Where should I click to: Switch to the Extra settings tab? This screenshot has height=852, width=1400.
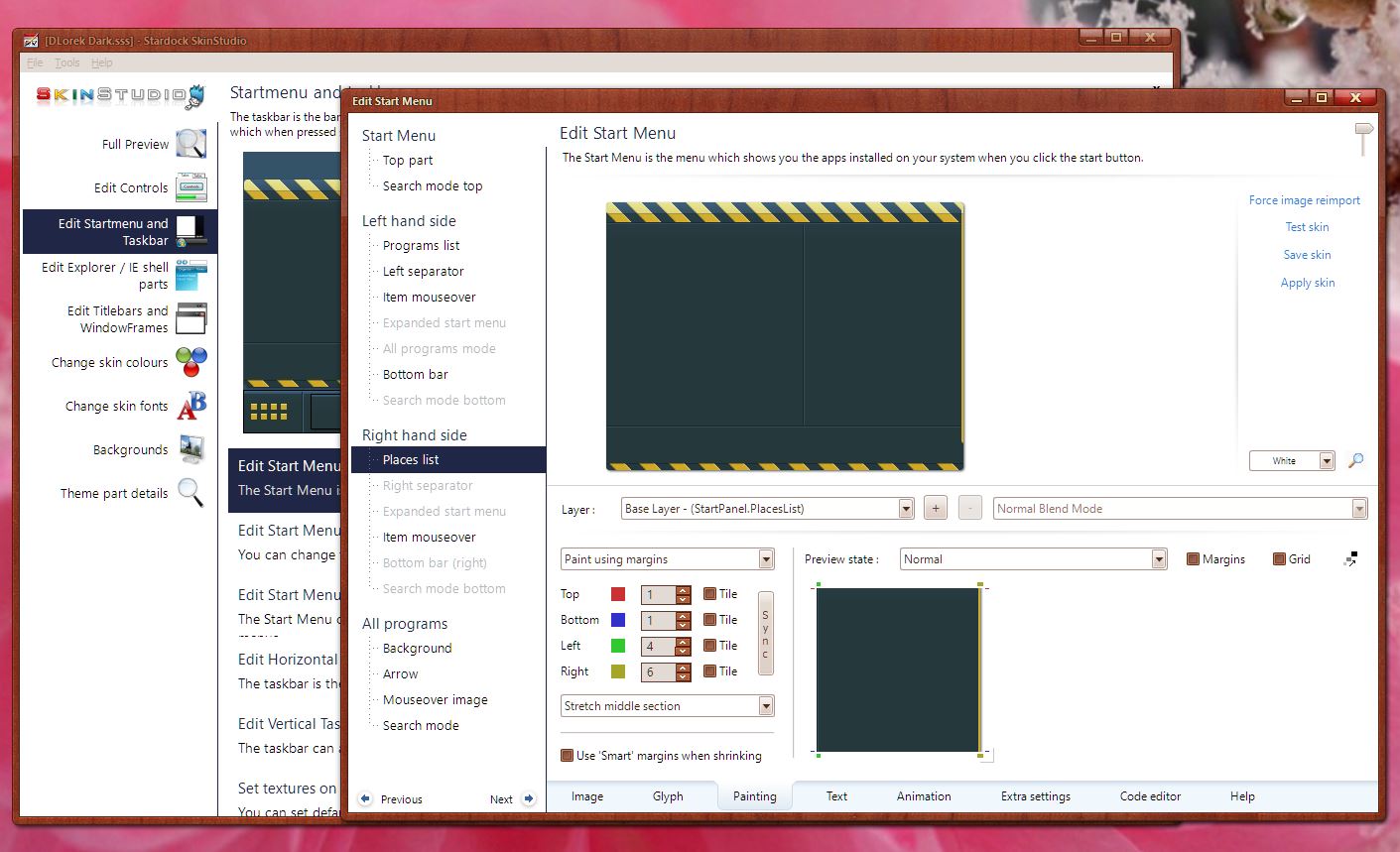(1036, 796)
